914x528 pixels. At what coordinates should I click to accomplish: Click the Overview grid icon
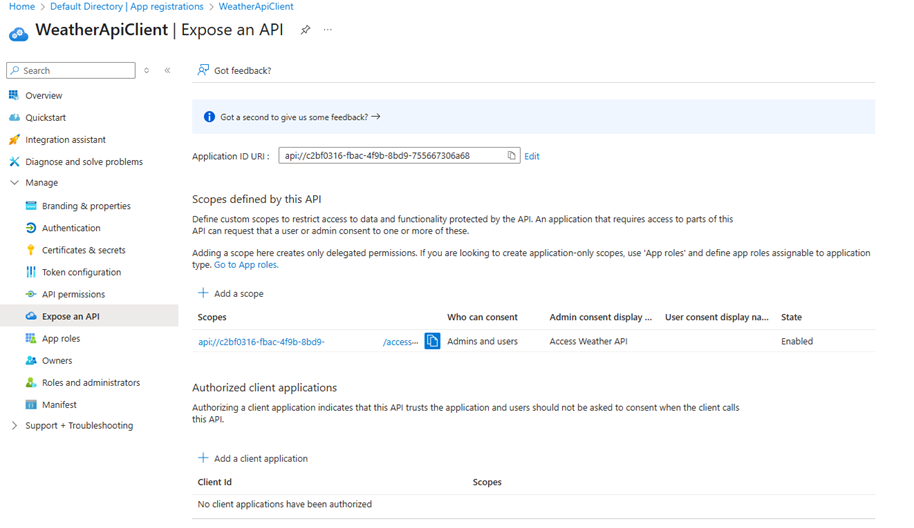tap(14, 95)
